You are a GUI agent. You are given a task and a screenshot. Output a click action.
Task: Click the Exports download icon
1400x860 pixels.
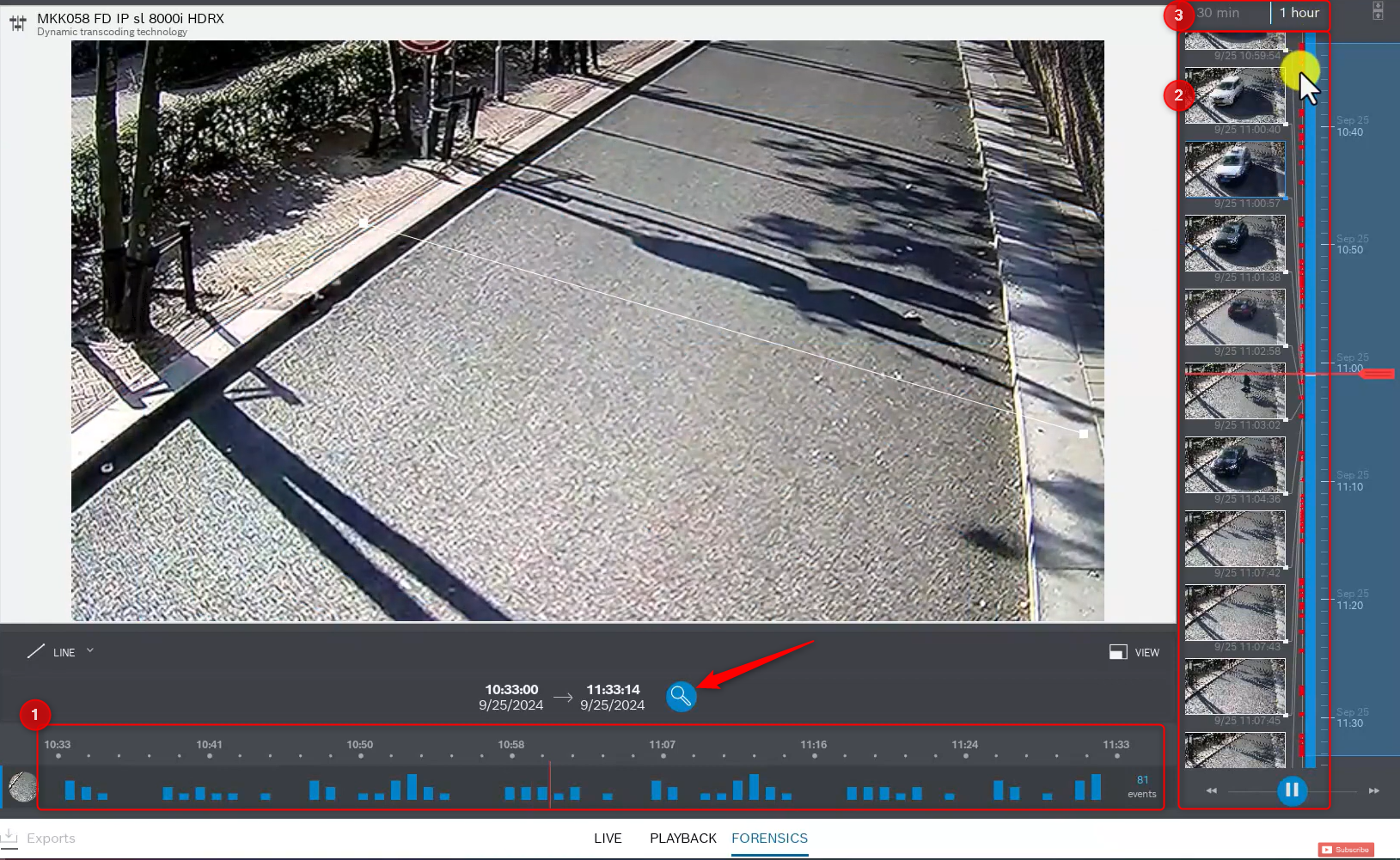tap(9, 838)
